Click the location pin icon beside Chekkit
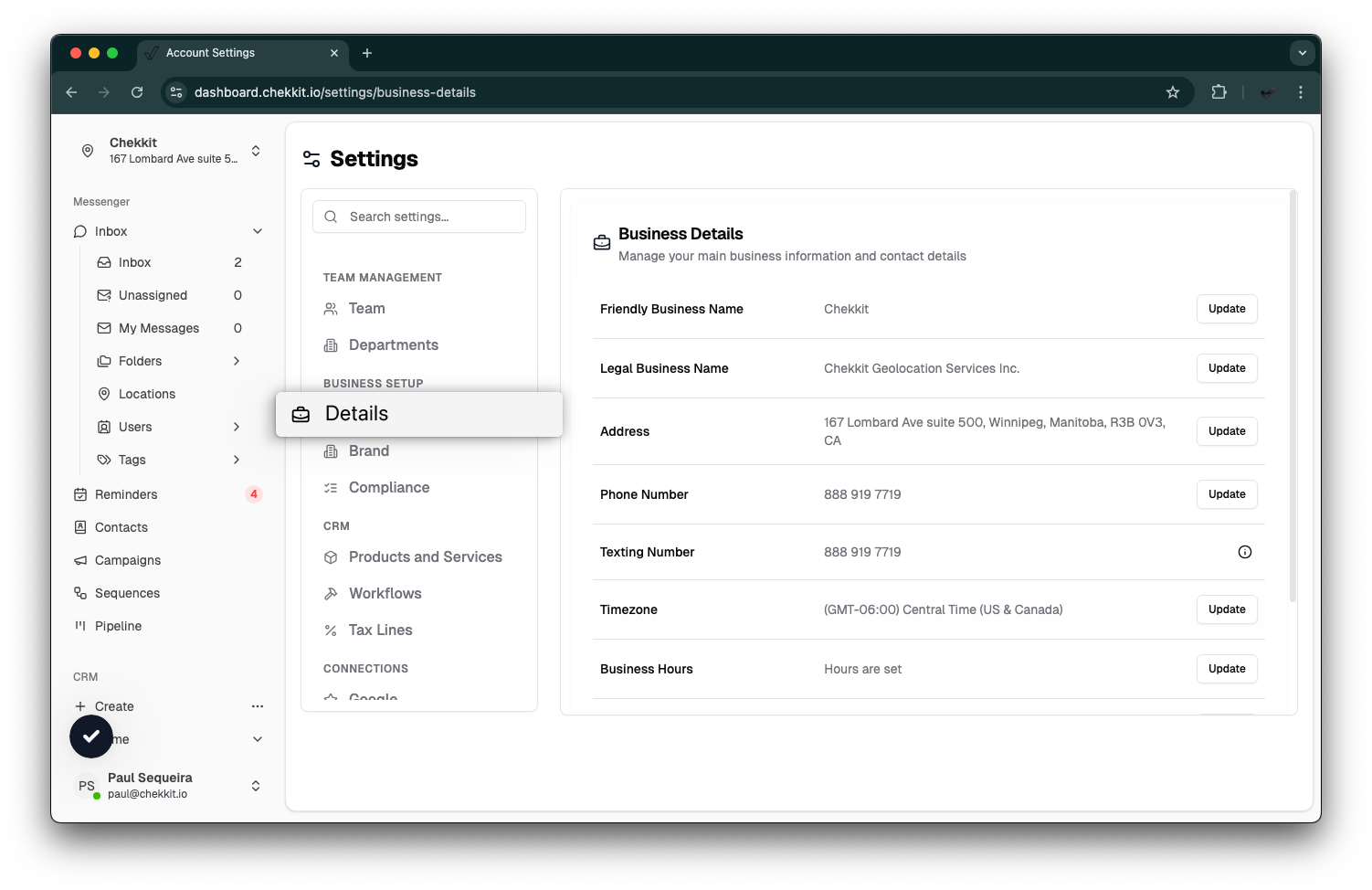Image resolution: width=1372 pixels, height=890 pixels. click(88, 151)
